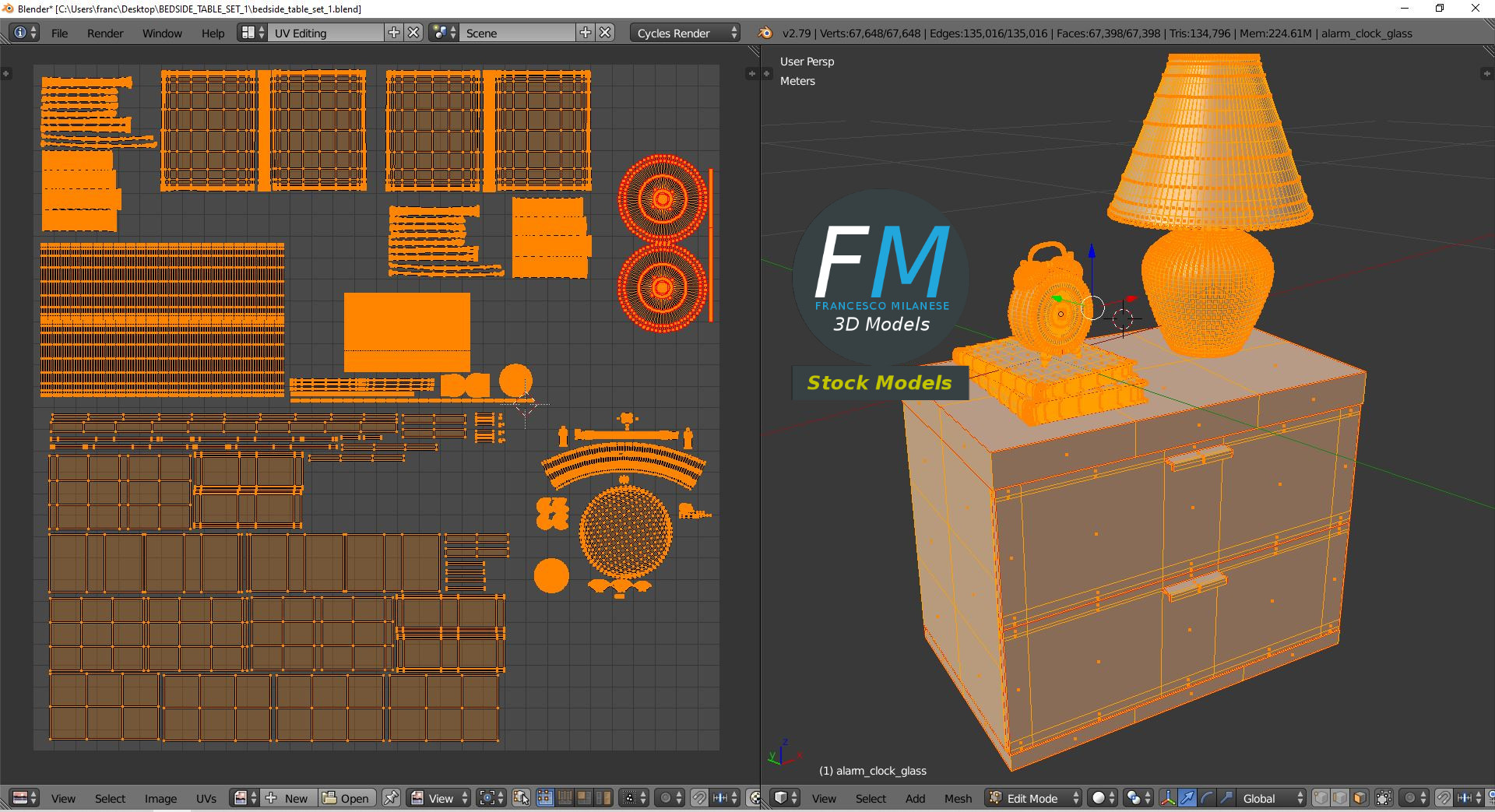Open the UV pivot point selector

[492, 798]
